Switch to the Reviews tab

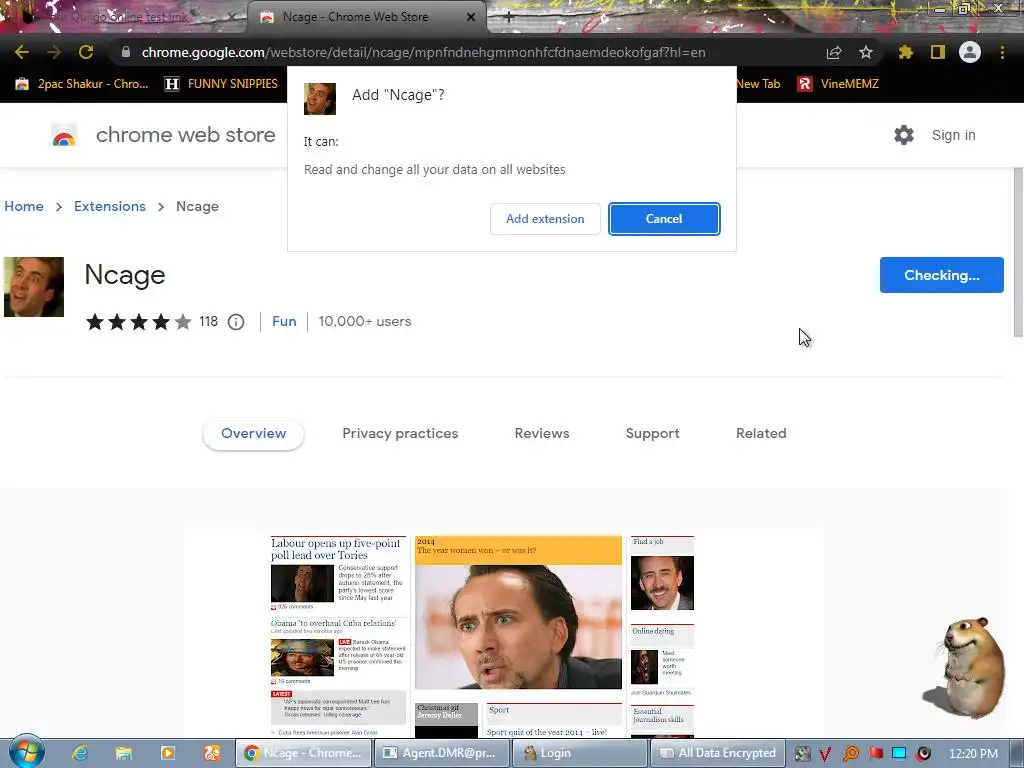[542, 434]
